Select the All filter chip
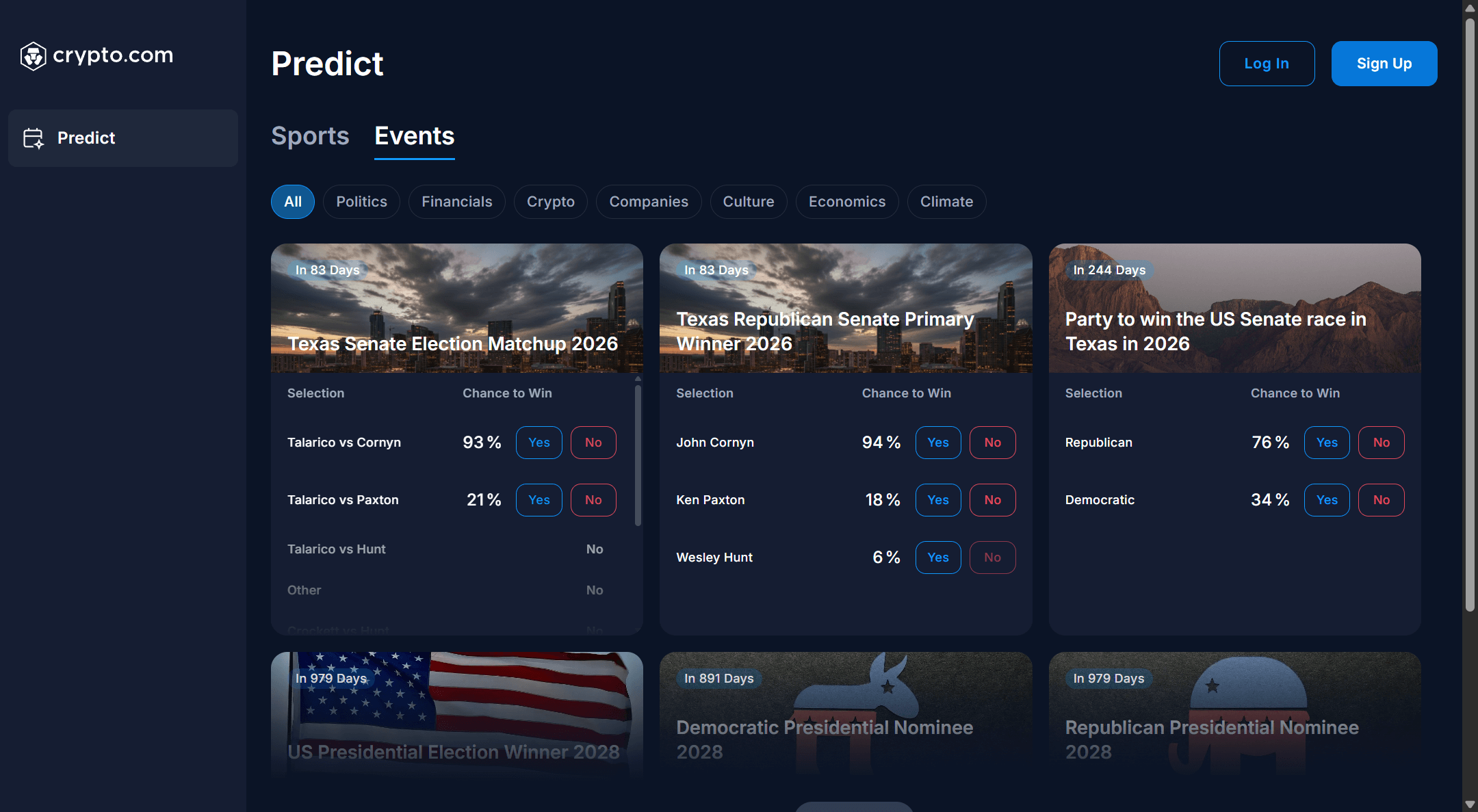This screenshot has height=812, width=1478. point(293,202)
